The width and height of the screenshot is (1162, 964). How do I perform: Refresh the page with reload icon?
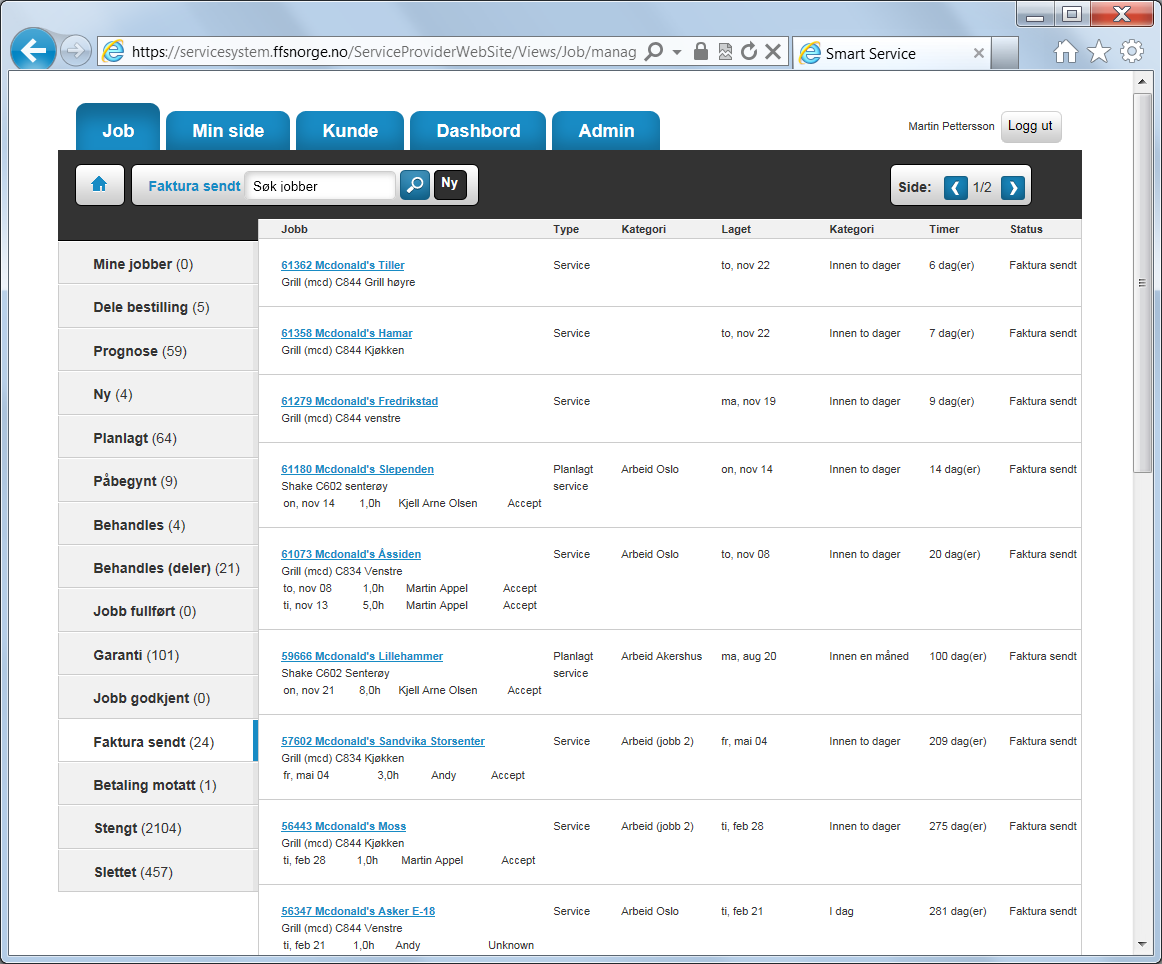[749, 51]
